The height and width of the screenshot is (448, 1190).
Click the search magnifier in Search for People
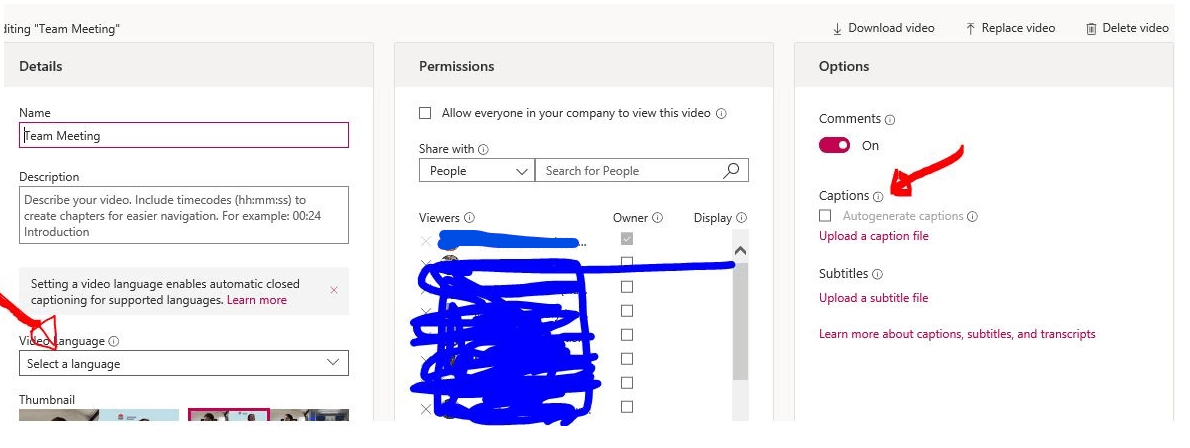pos(732,171)
